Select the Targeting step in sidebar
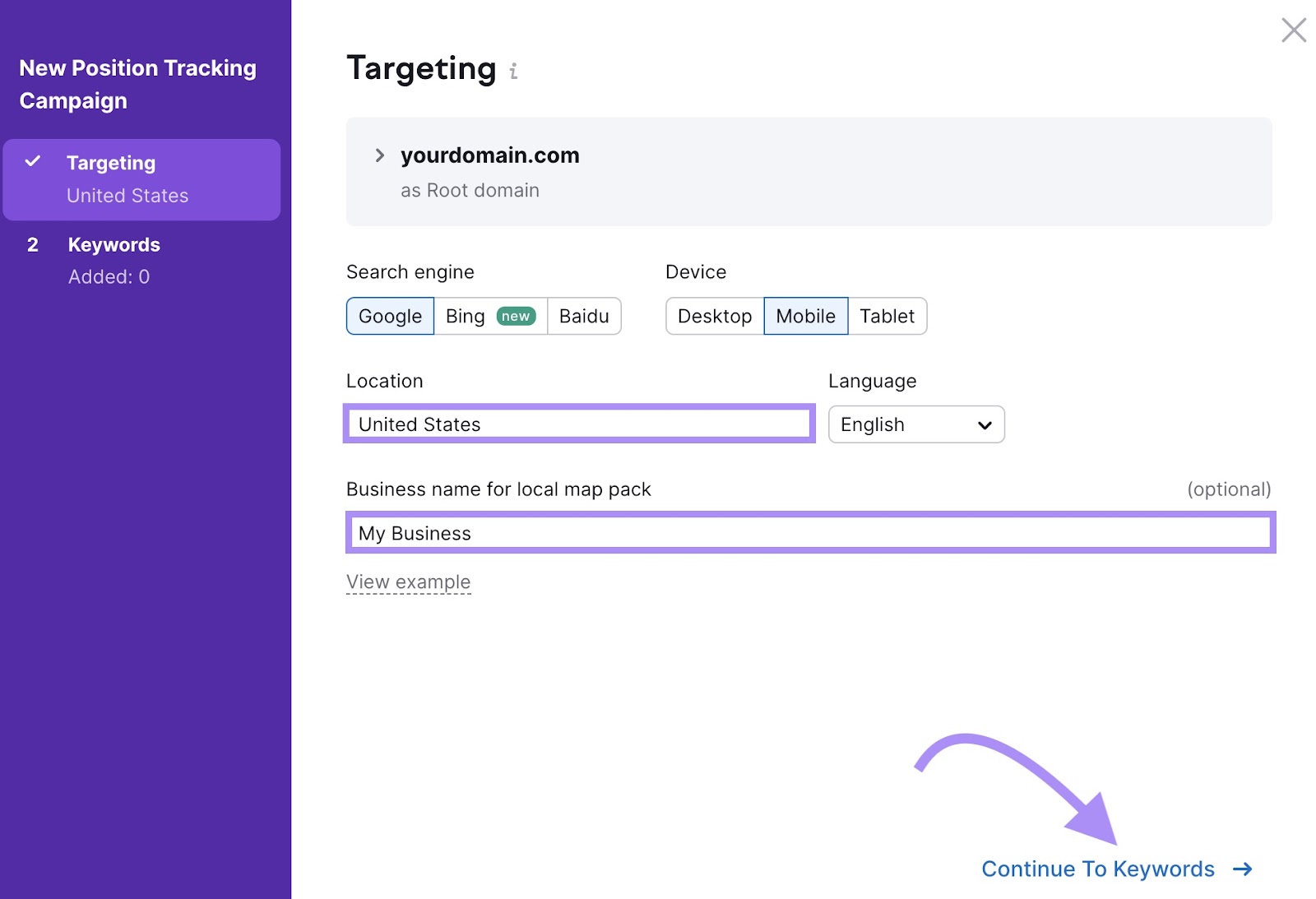 point(110,162)
